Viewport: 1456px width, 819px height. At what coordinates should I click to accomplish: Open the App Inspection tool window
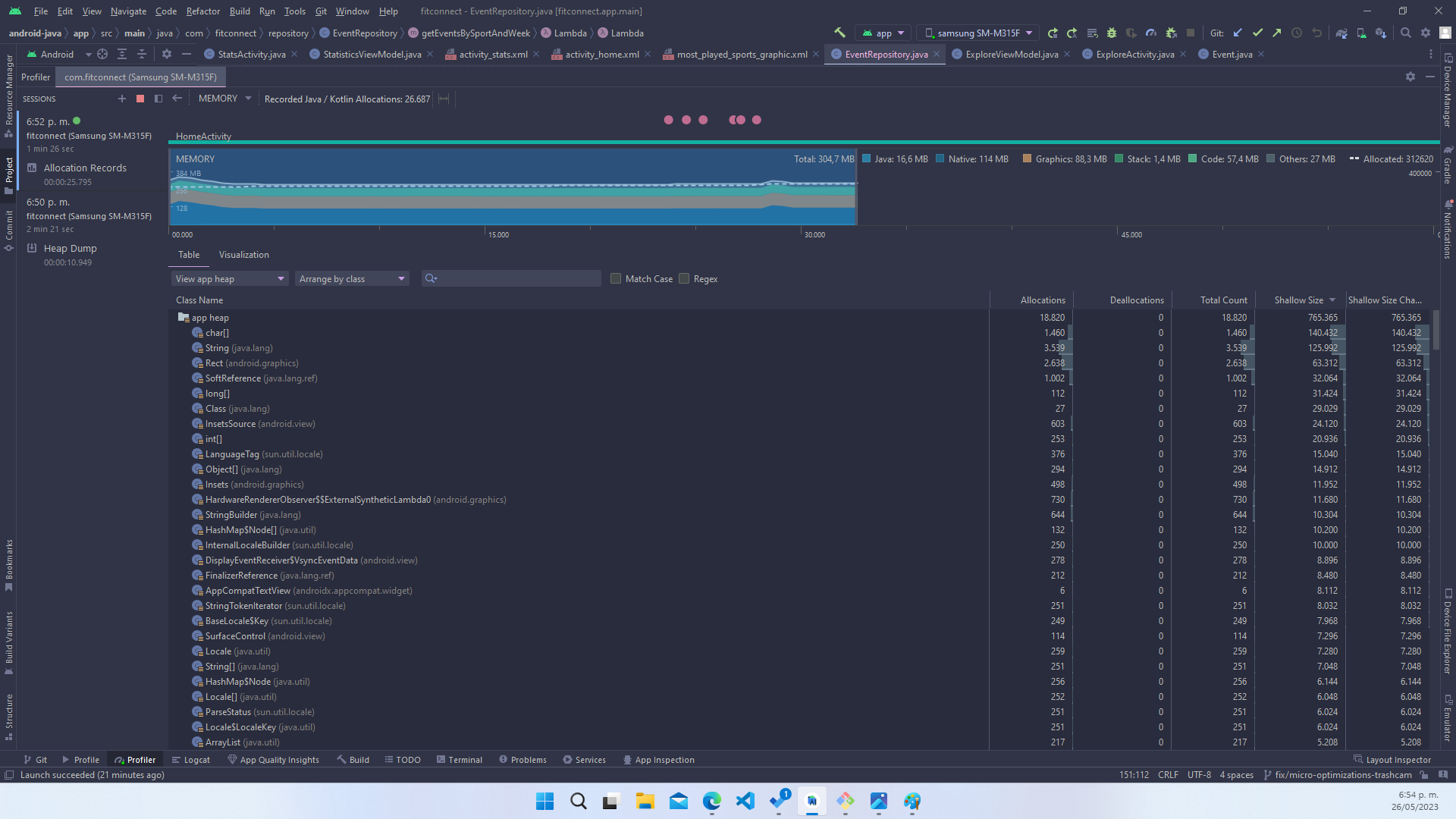coord(659,760)
